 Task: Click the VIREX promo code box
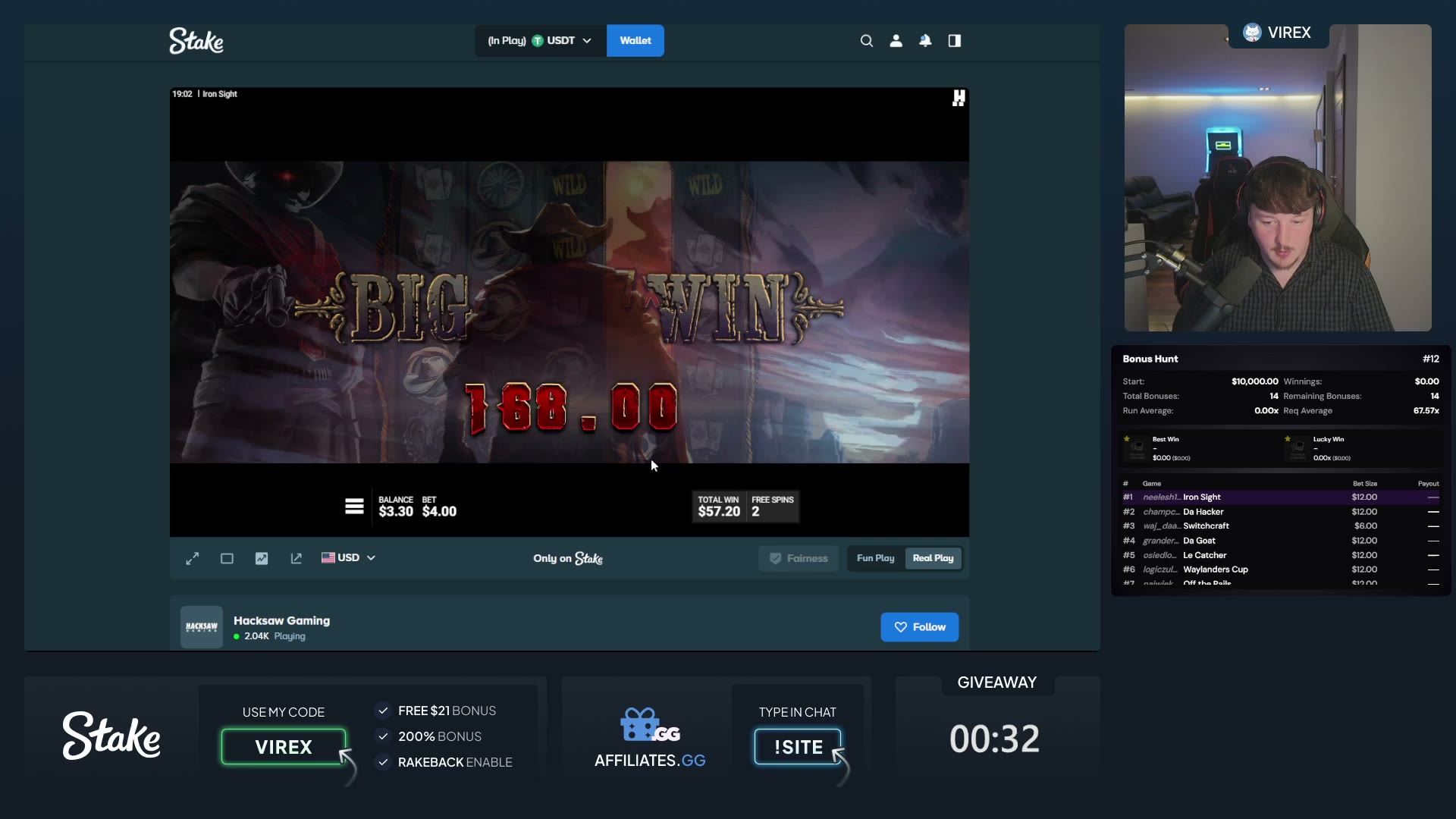tap(284, 747)
